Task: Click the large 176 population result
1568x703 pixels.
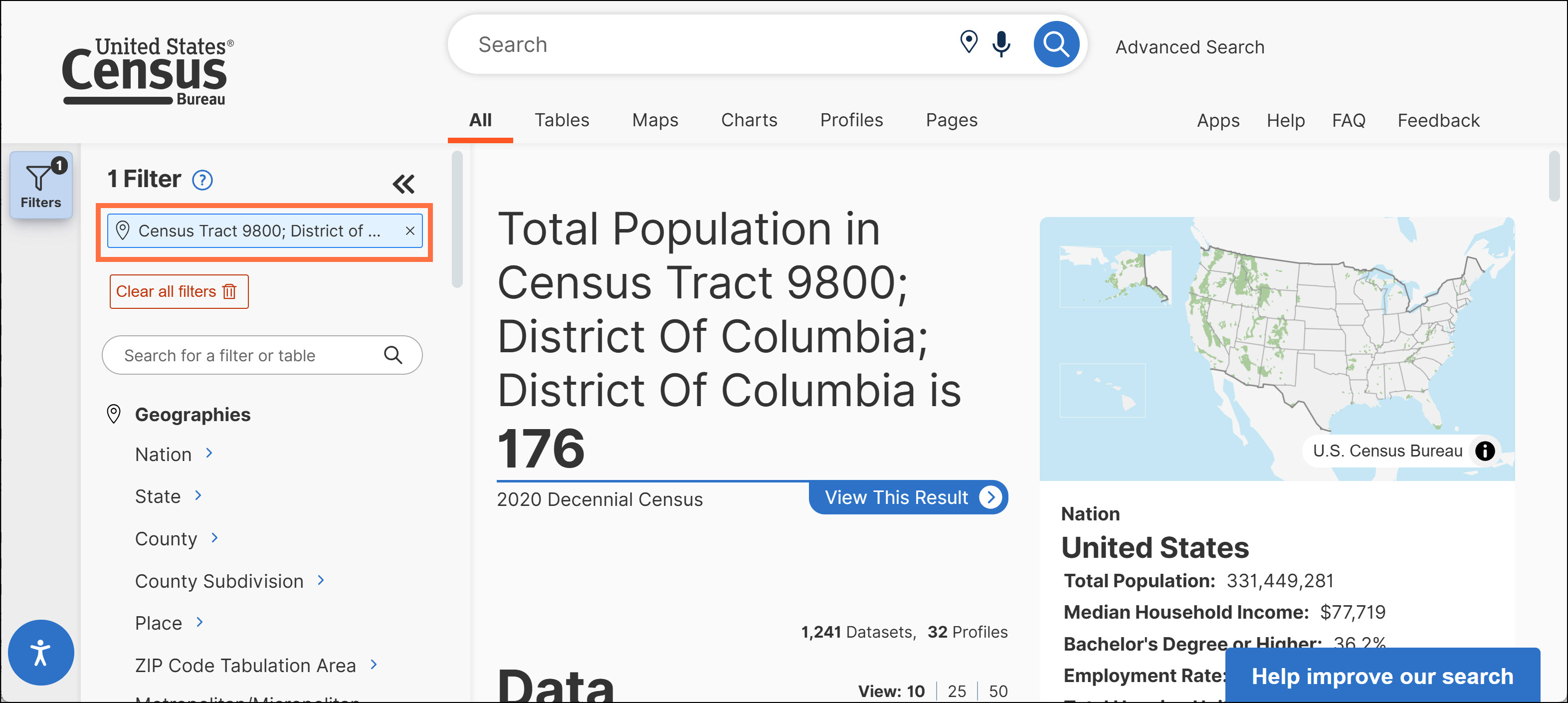Action: 541,449
